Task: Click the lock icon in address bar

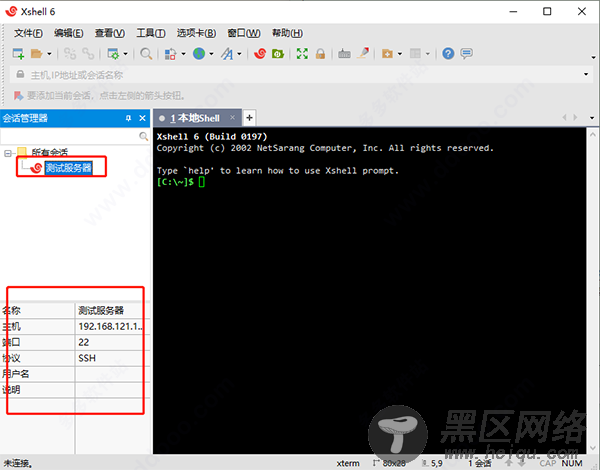Action: tap(20, 74)
